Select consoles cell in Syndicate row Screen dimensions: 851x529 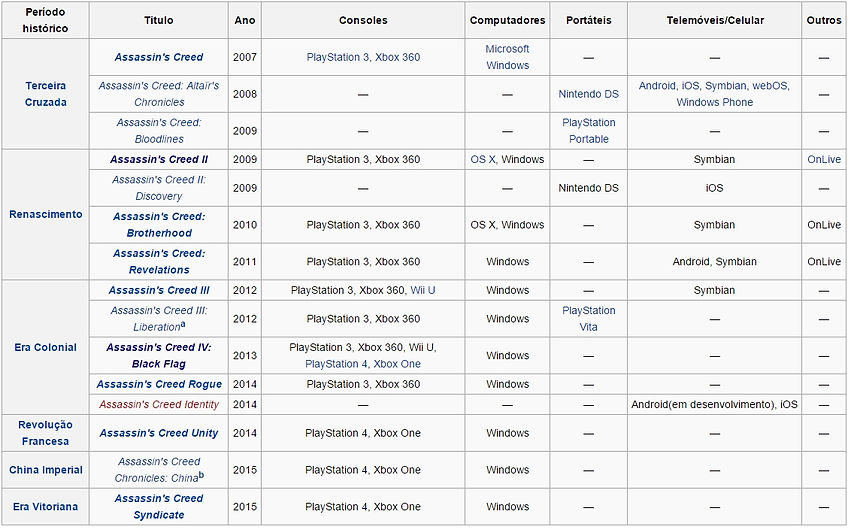363,507
